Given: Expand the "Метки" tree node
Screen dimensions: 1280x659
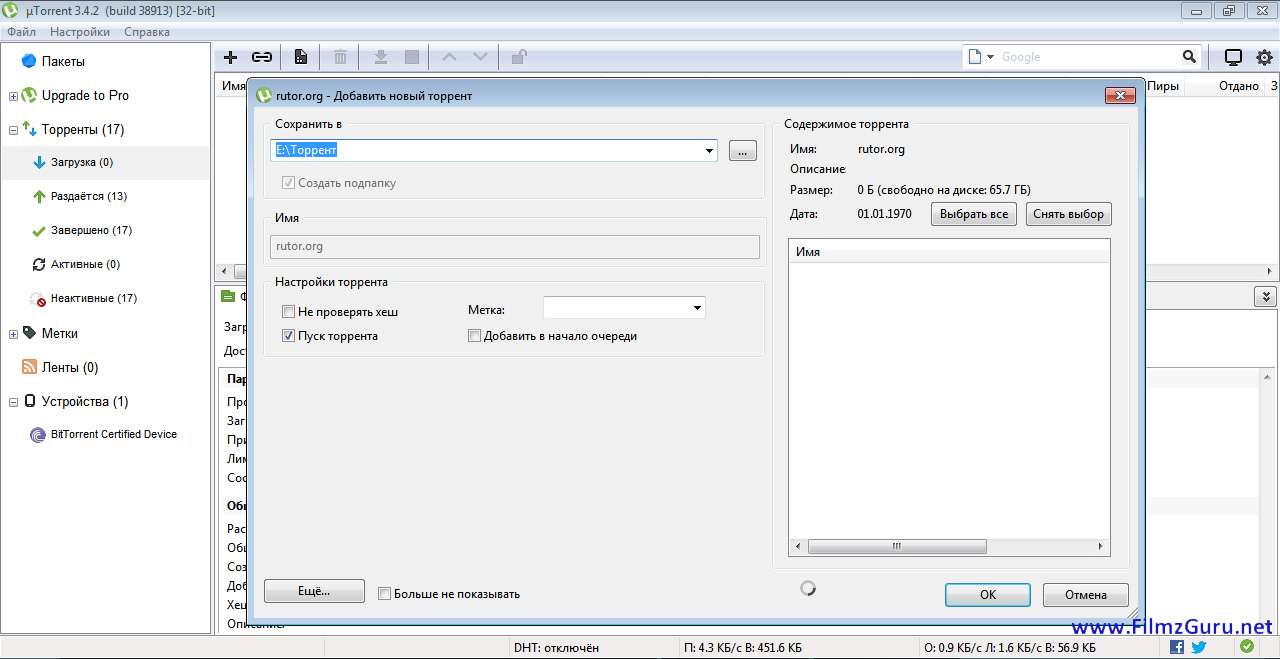Looking at the screenshot, I should click(13, 334).
